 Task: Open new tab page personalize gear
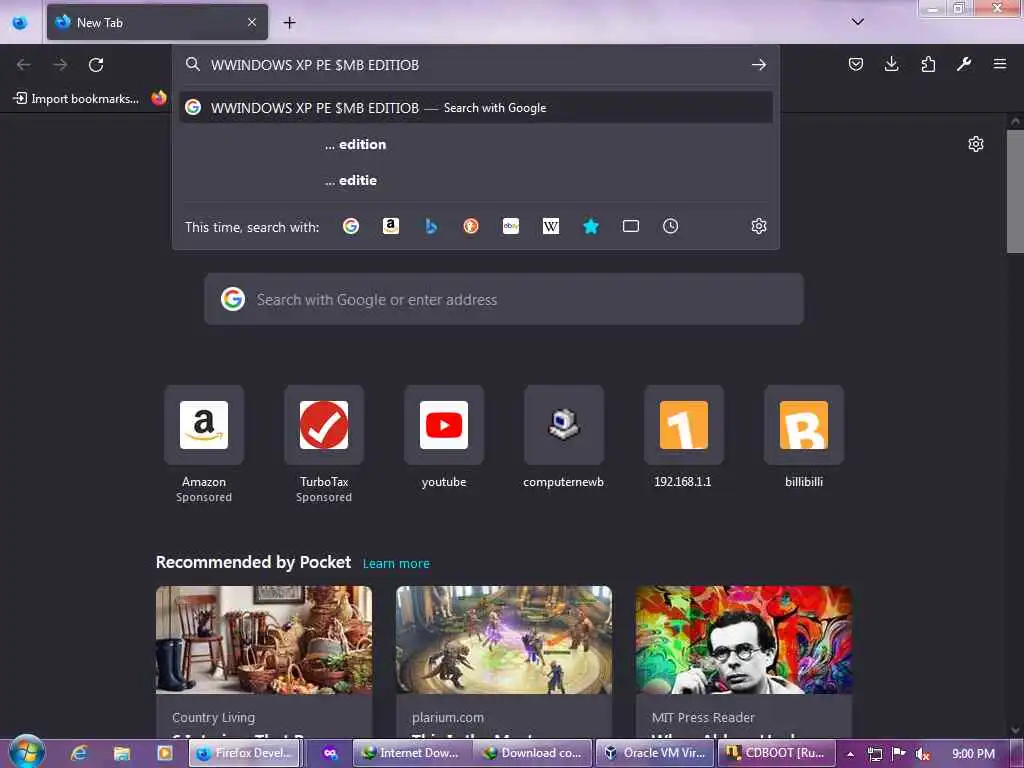(976, 144)
